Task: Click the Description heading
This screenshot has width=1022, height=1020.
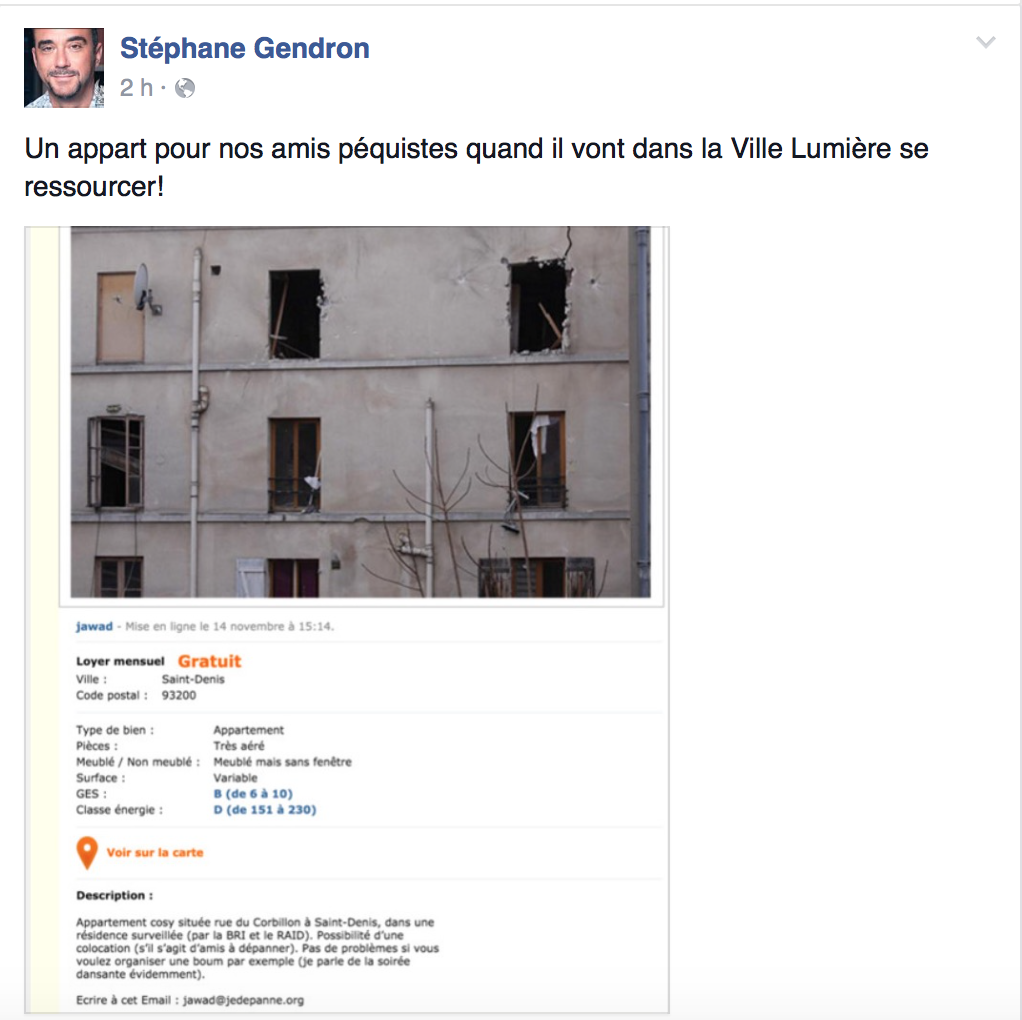Action: click(115, 896)
